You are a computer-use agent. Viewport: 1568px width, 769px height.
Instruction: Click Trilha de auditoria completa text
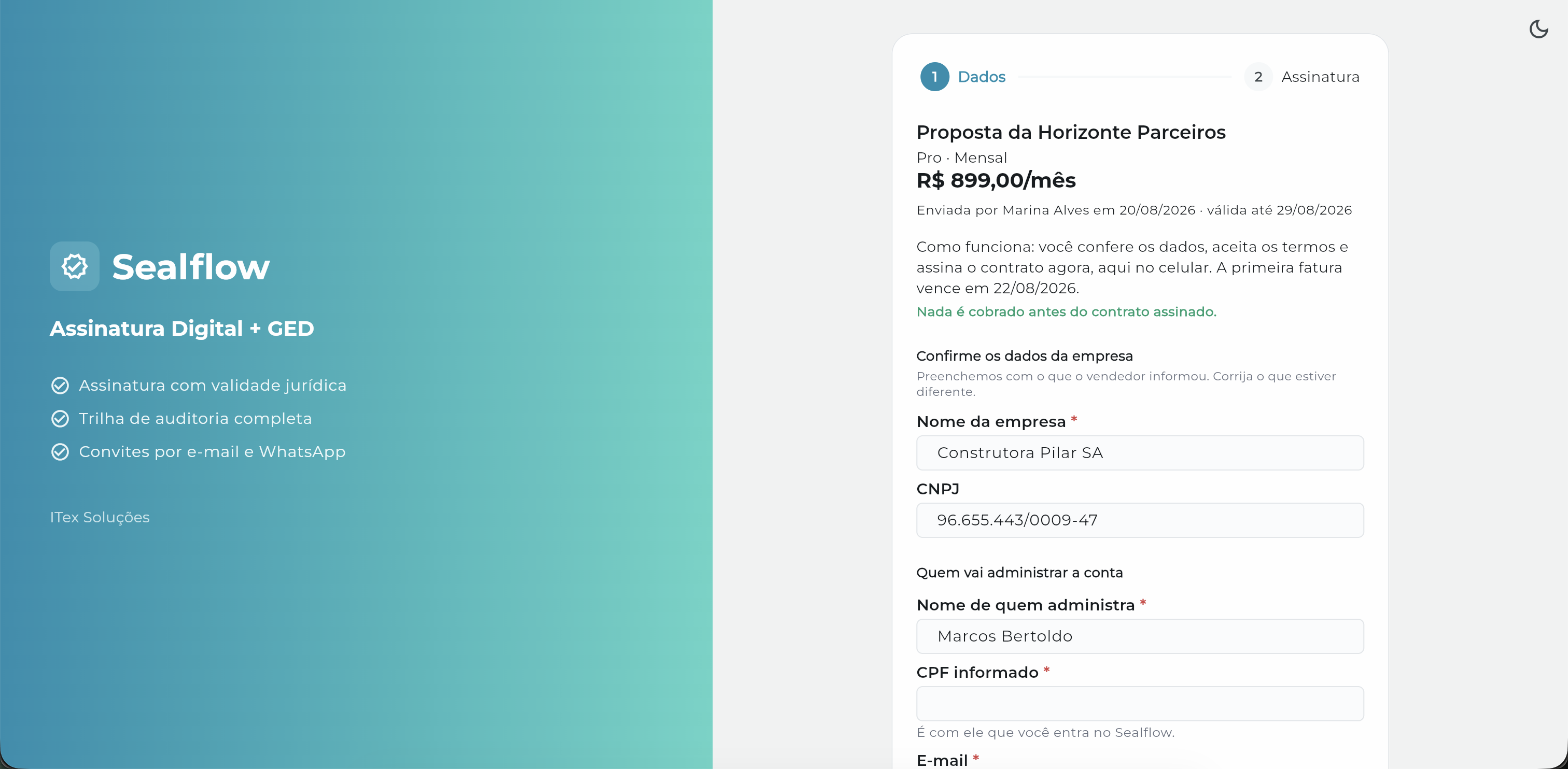tap(195, 419)
